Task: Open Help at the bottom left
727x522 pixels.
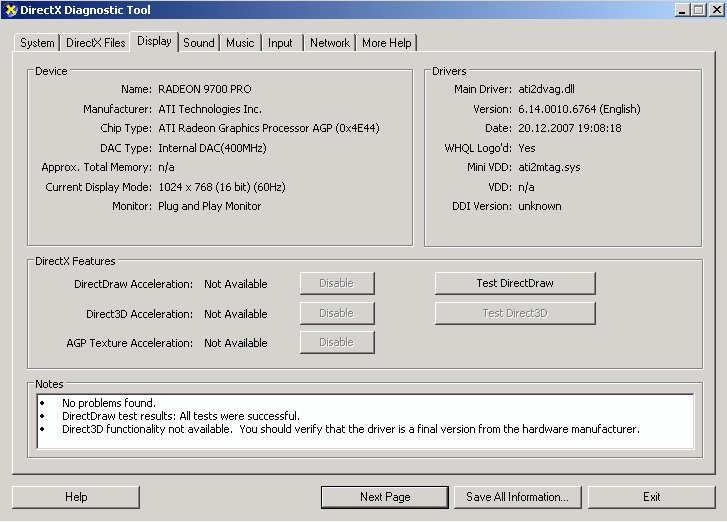Action: pos(76,497)
